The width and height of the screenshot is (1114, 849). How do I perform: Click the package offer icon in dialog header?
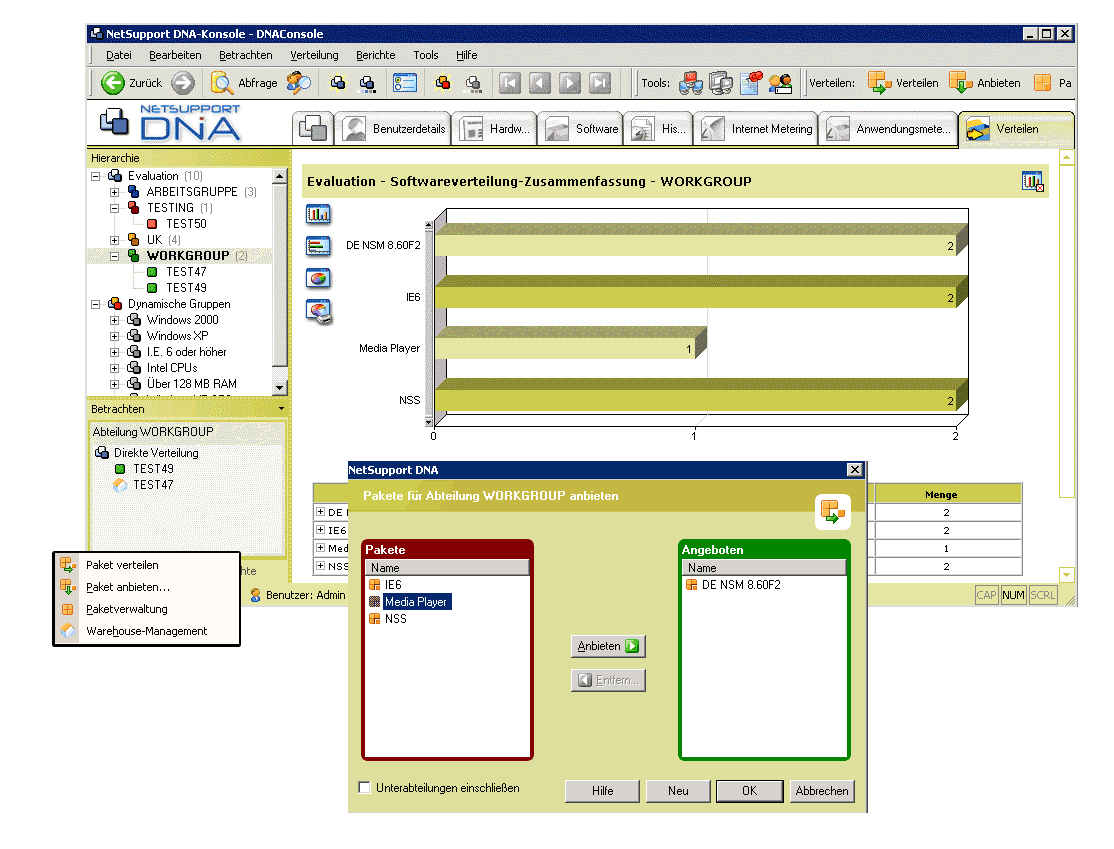(832, 512)
